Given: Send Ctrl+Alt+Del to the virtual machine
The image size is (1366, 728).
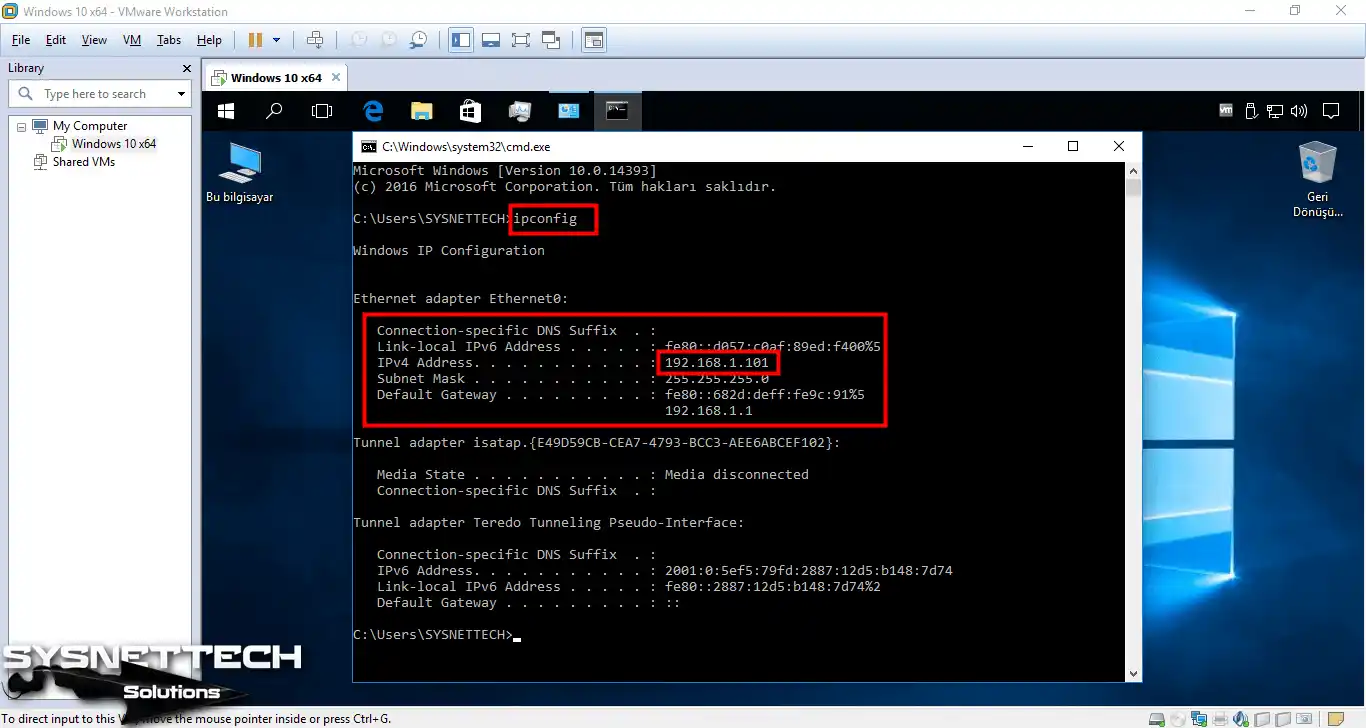Looking at the screenshot, I should [315, 40].
